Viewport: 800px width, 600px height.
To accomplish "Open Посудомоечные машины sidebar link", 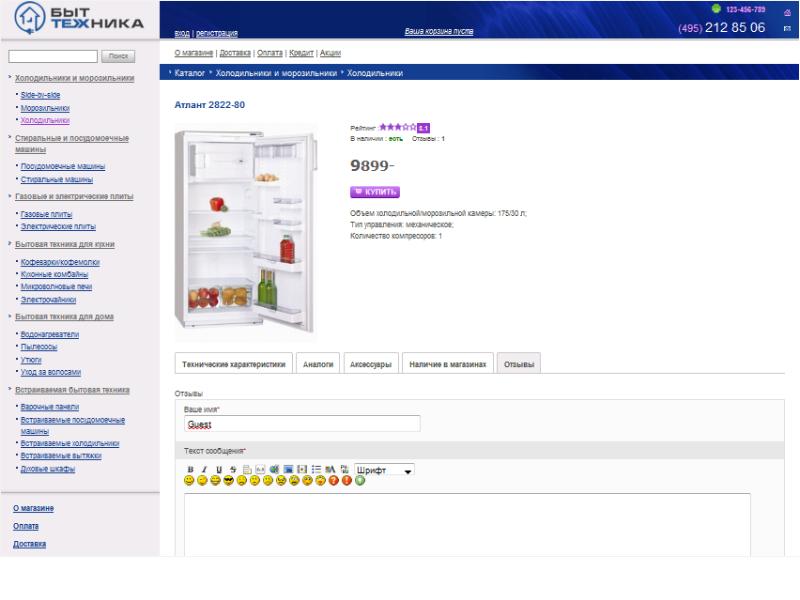I will 63,166.
